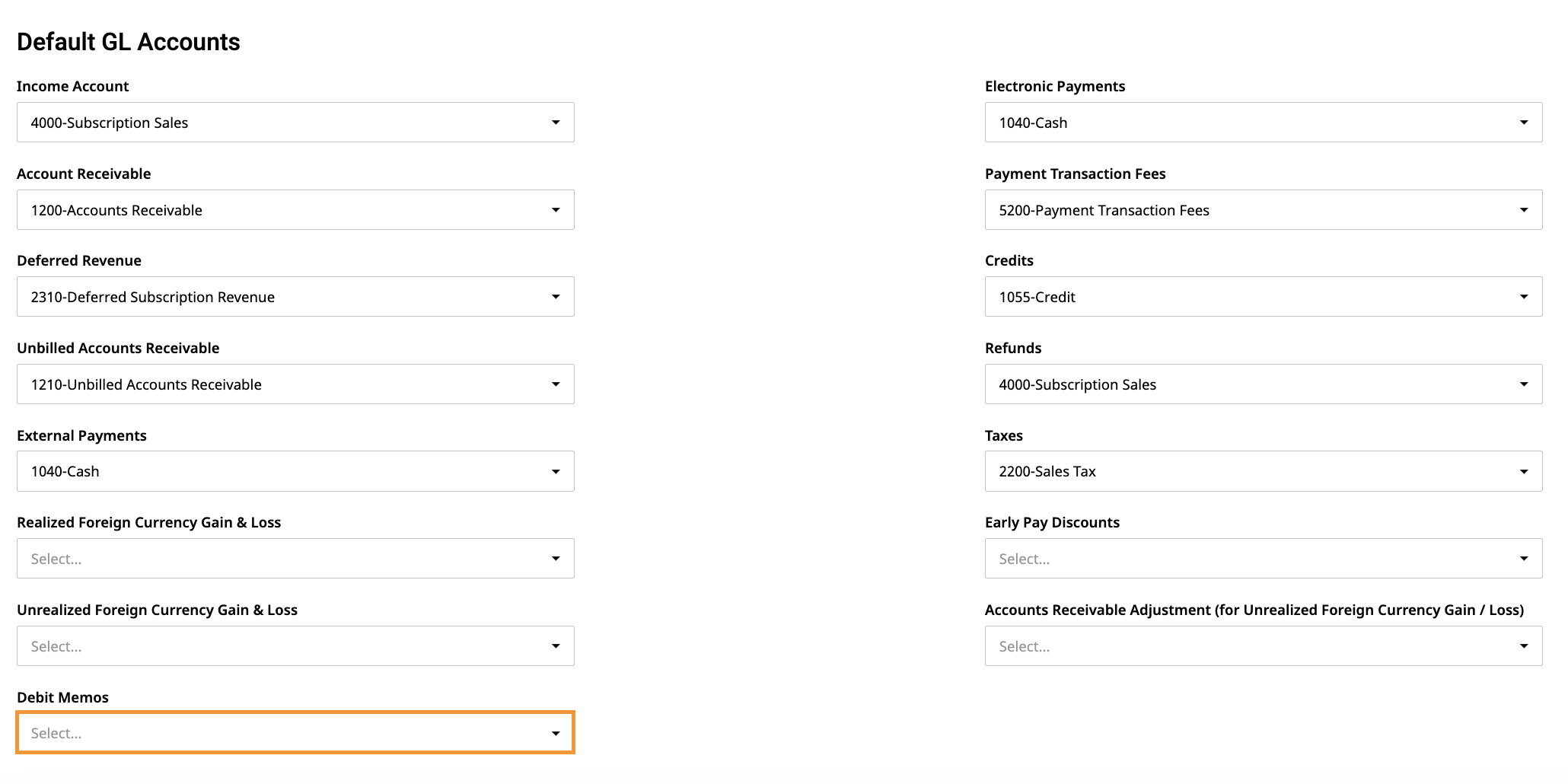
Task: Expand the Unbilled Accounts Receivable dropdown
Action: (295, 384)
